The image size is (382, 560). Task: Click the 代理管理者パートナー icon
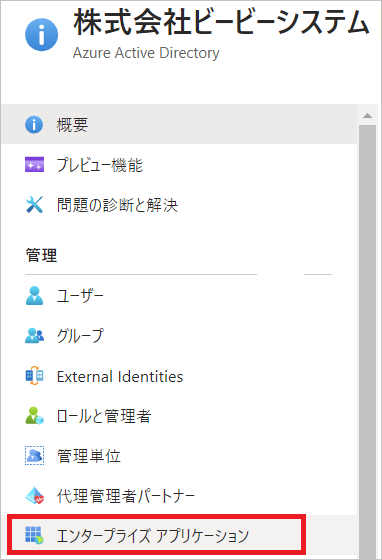pyautogui.click(x=35, y=495)
